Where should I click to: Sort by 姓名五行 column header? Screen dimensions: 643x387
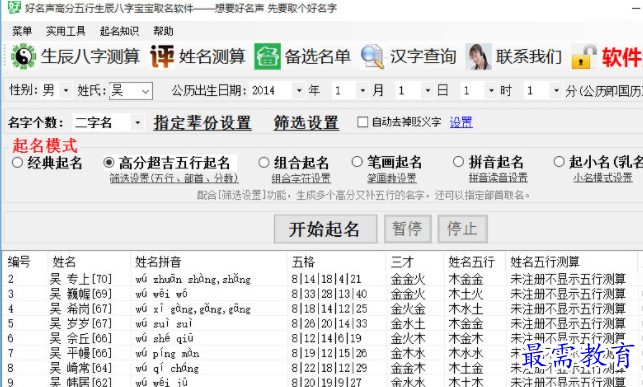(471, 262)
